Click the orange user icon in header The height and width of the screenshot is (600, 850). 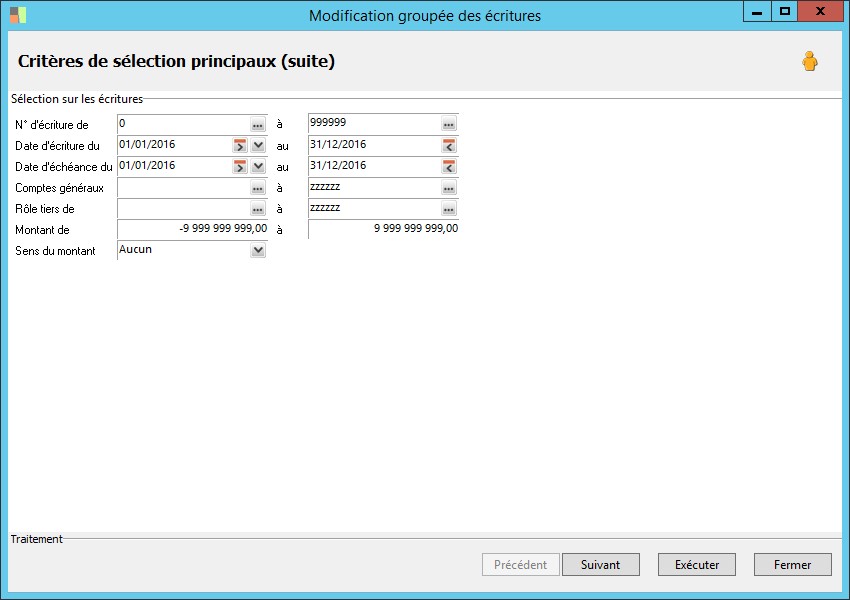pos(810,61)
